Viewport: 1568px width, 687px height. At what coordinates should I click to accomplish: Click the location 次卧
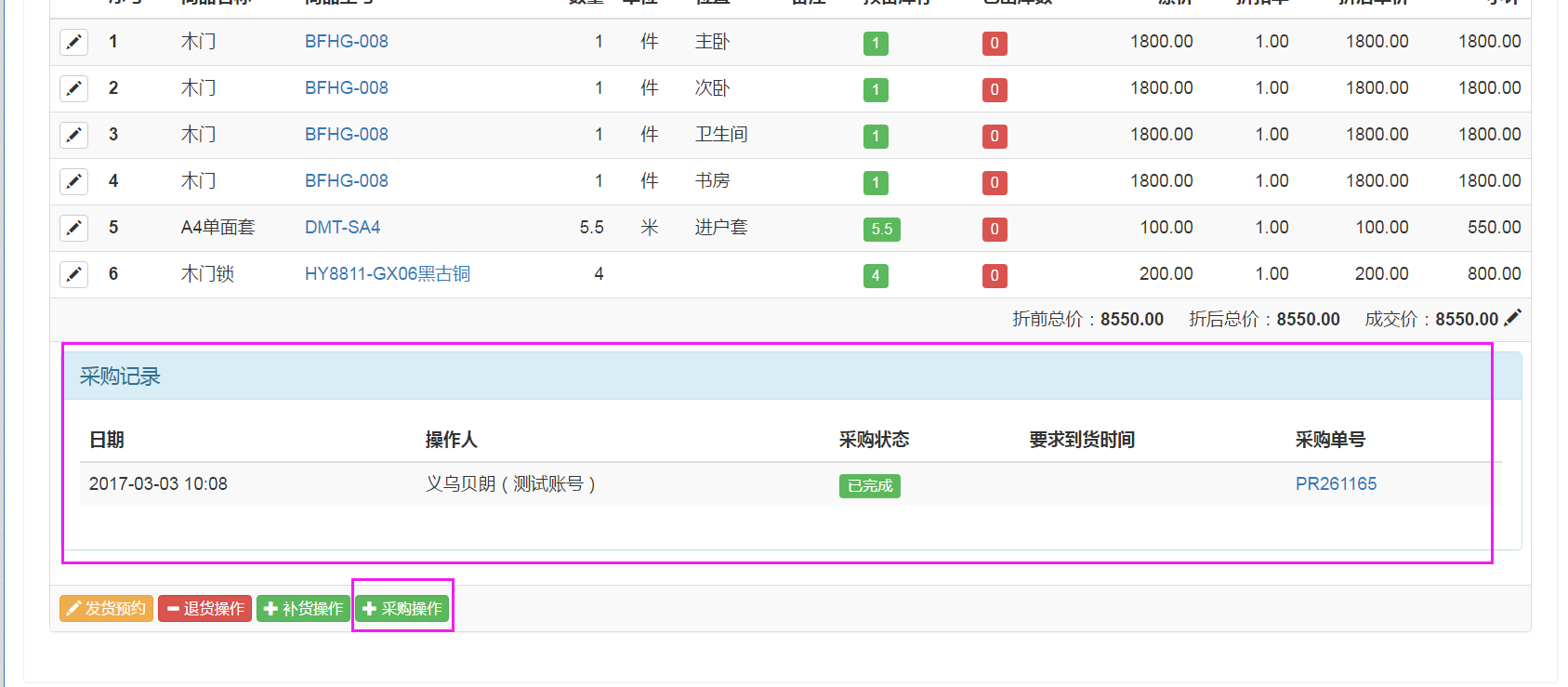point(713,87)
